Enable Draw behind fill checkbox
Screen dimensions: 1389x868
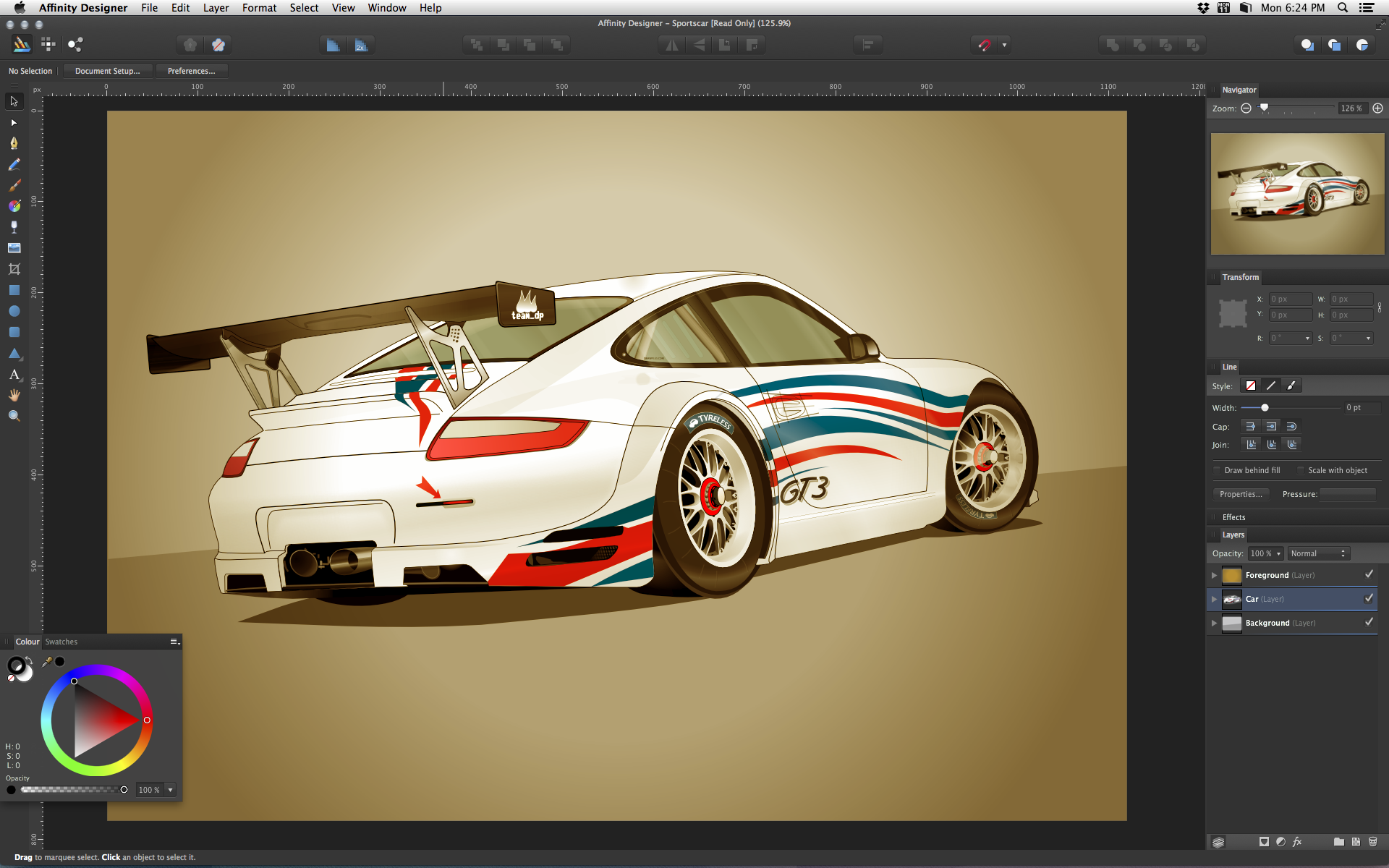(1218, 470)
